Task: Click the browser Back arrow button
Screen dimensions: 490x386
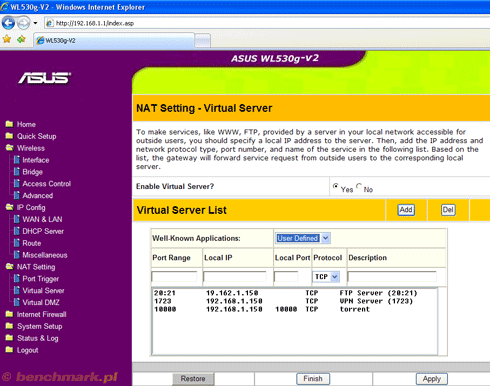Action: (x=8, y=23)
